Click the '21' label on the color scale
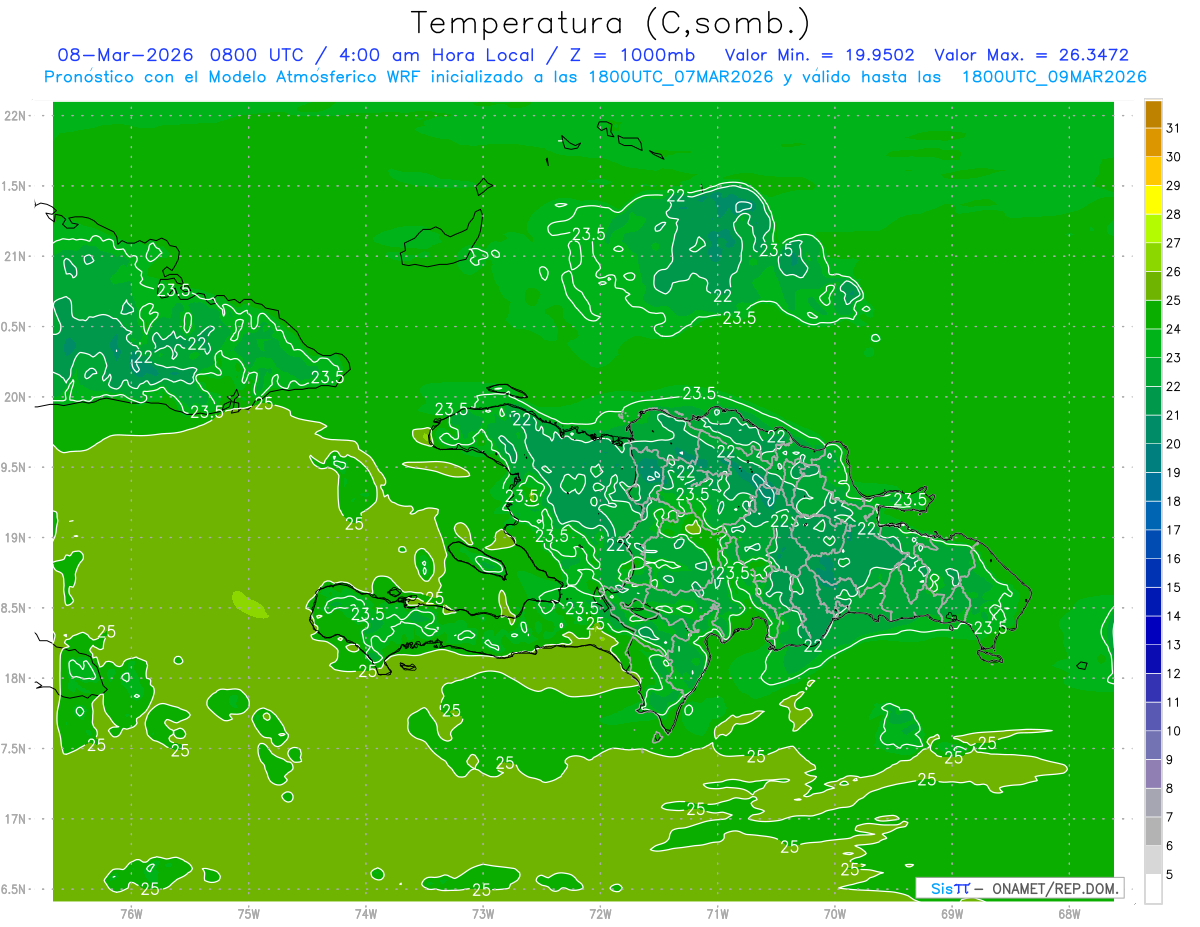 1174,415
